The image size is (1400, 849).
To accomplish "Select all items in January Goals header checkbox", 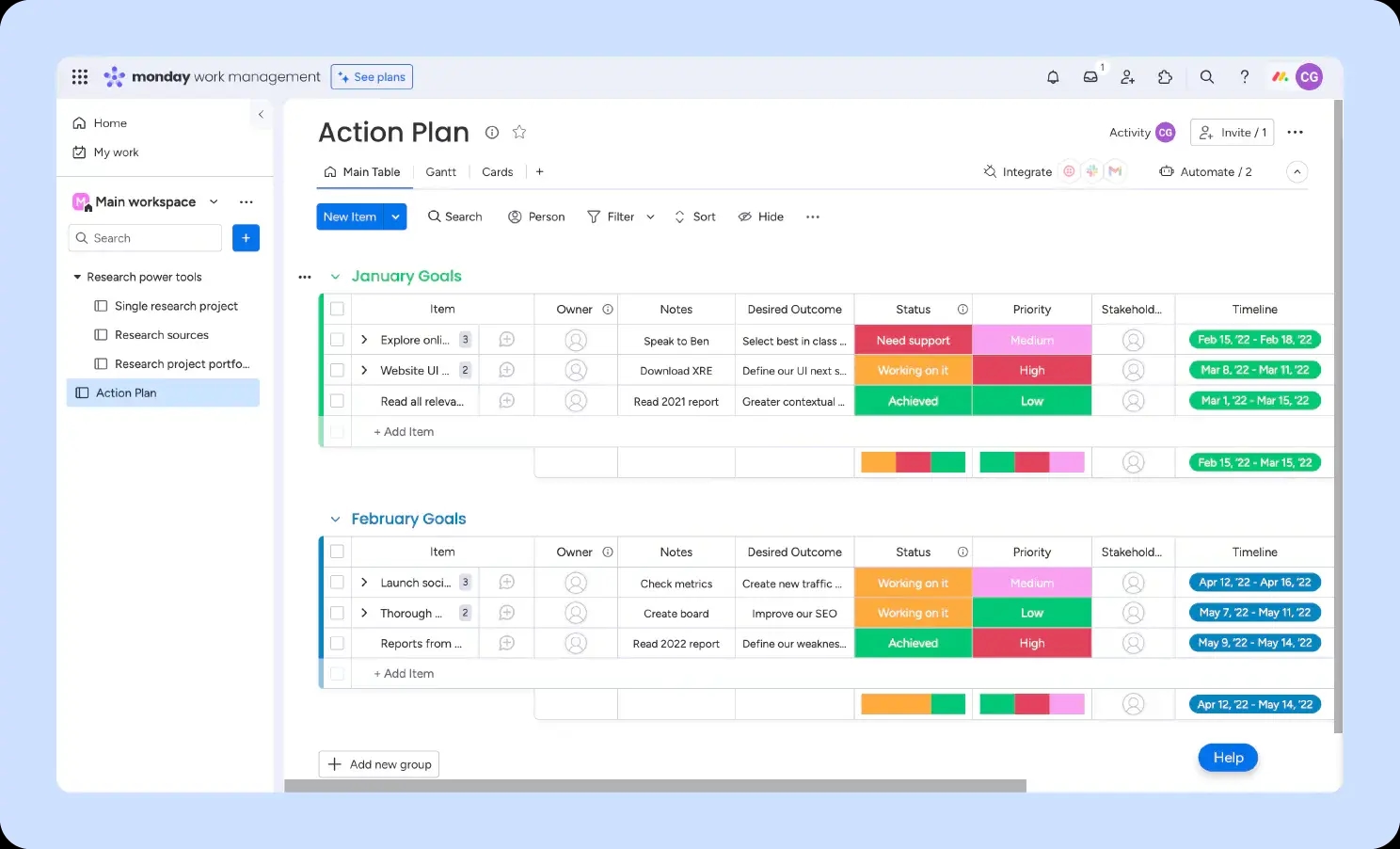I will click(337, 309).
